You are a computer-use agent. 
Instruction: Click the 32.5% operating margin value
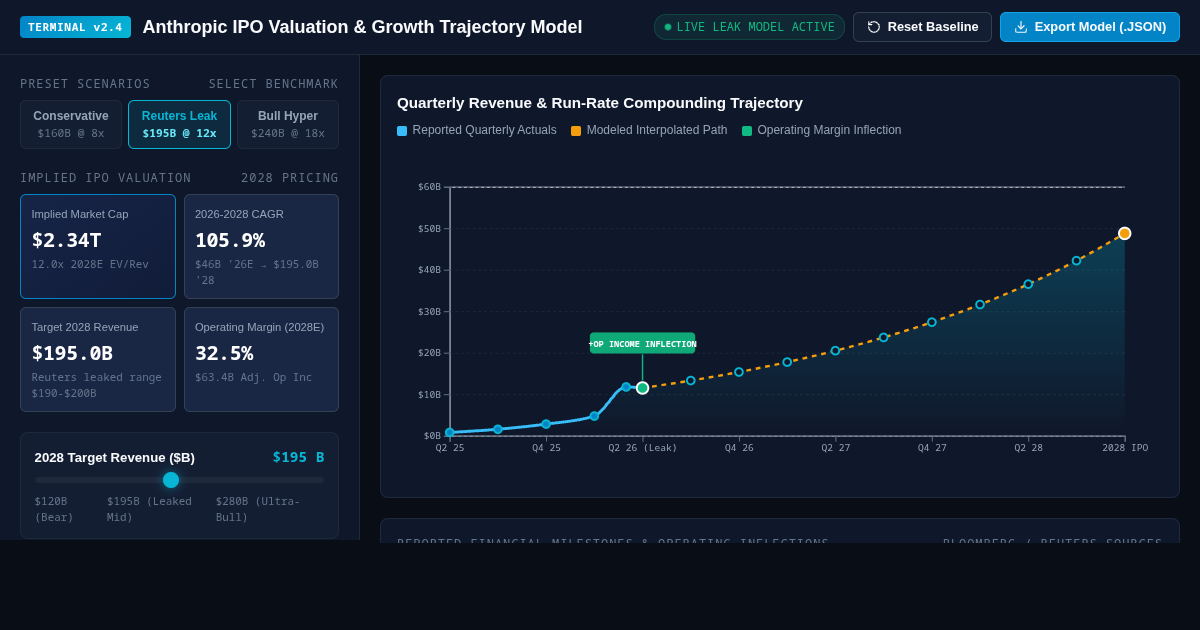click(224, 353)
